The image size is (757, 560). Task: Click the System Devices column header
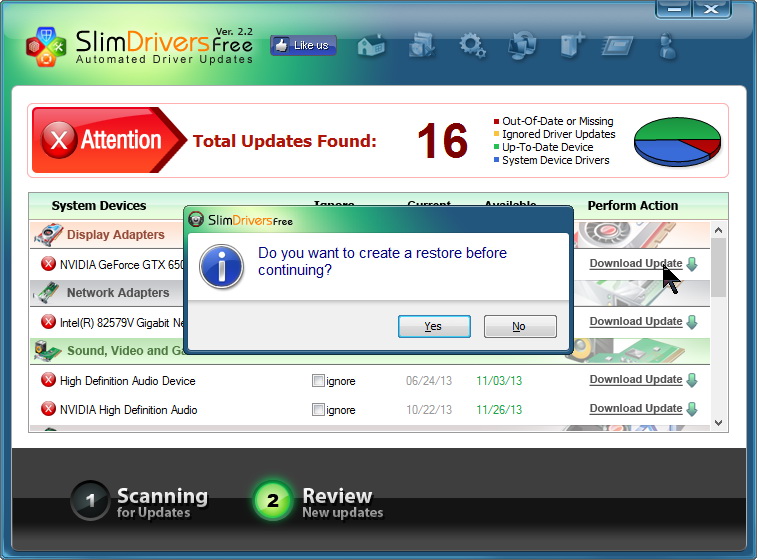tap(99, 206)
